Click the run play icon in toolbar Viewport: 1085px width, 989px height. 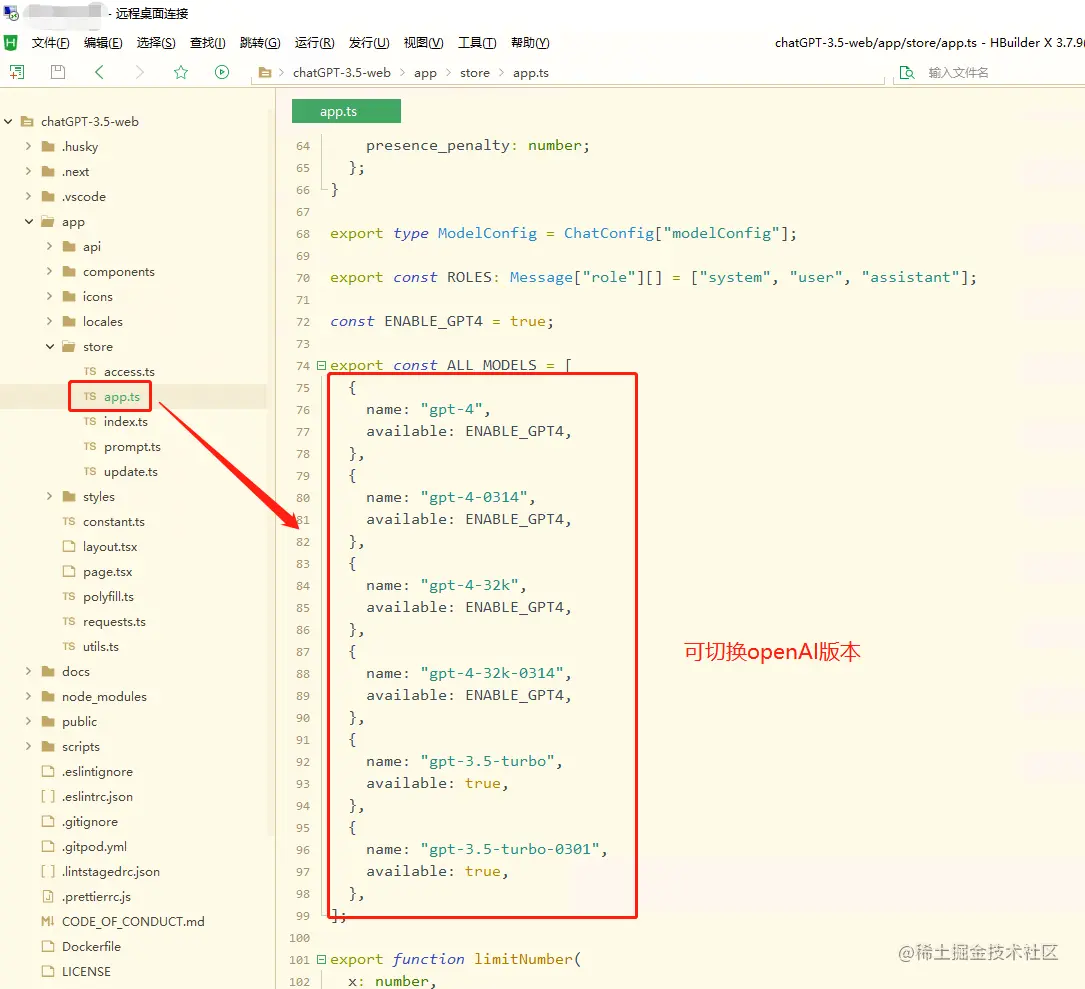tap(221, 72)
